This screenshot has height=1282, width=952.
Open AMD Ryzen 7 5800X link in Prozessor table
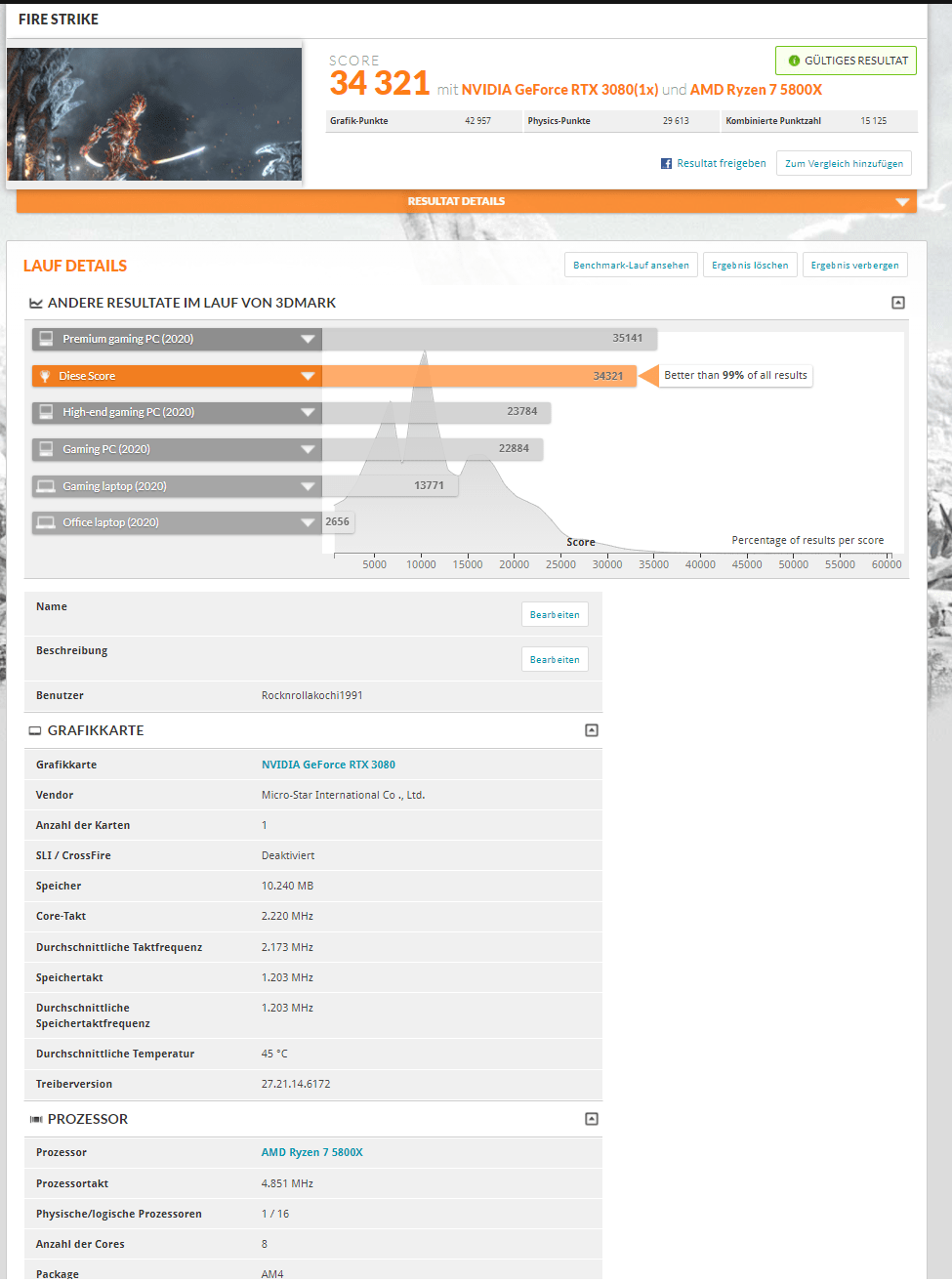(x=311, y=1153)
